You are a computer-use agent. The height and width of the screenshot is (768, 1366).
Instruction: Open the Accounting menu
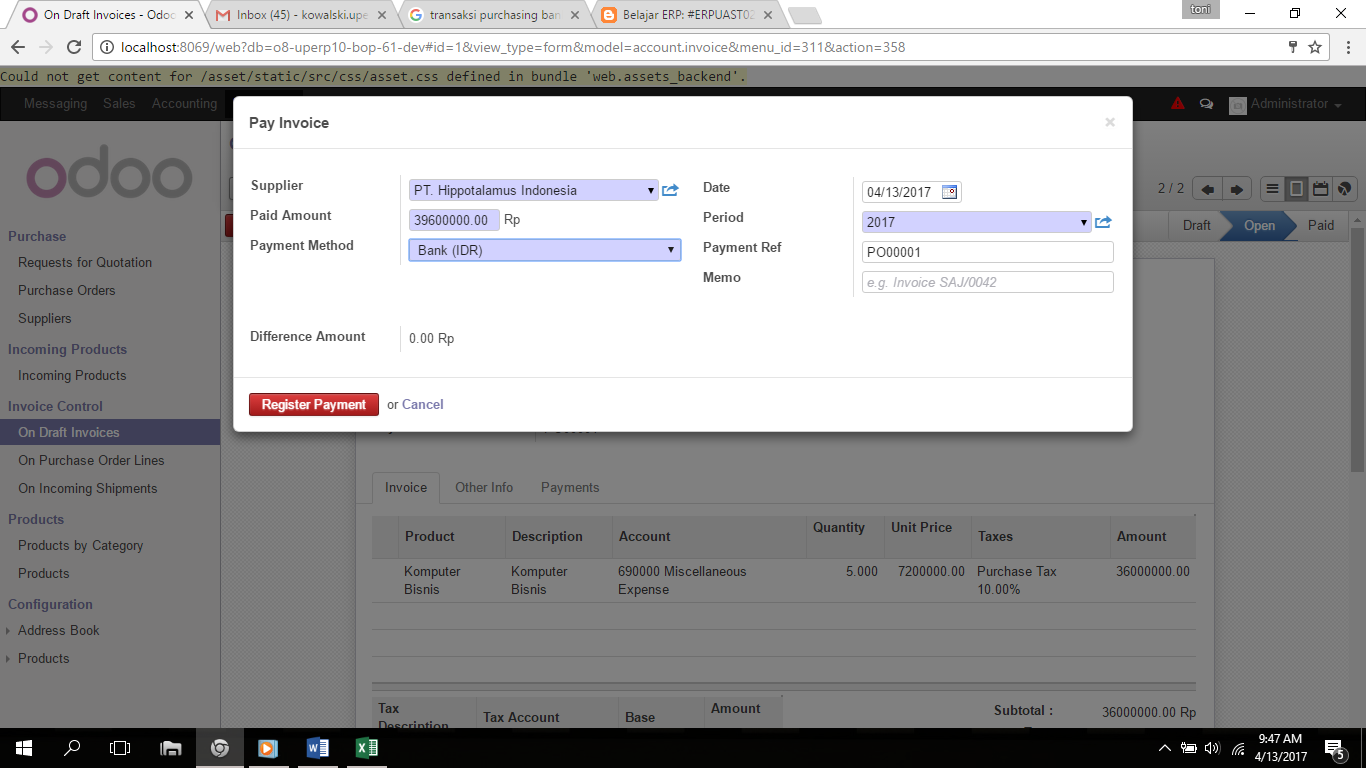[184, 102]
